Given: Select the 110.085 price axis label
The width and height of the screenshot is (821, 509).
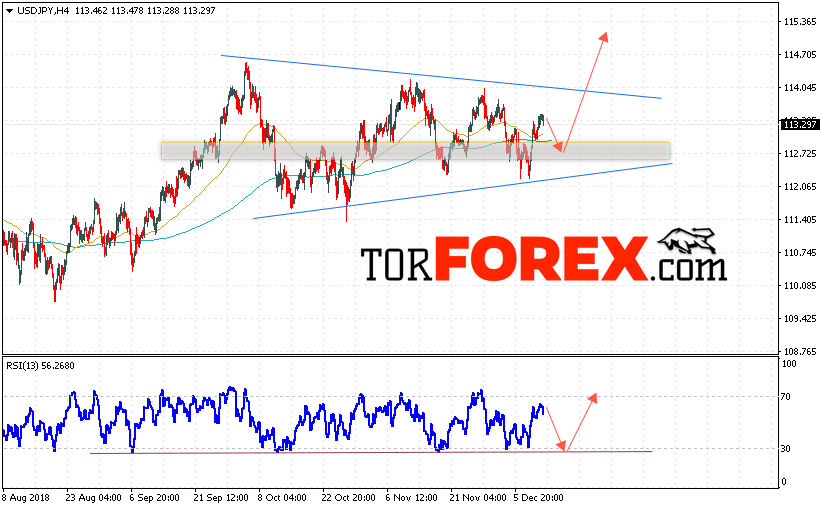Looking at the screenshot, I should click(800, 285).
